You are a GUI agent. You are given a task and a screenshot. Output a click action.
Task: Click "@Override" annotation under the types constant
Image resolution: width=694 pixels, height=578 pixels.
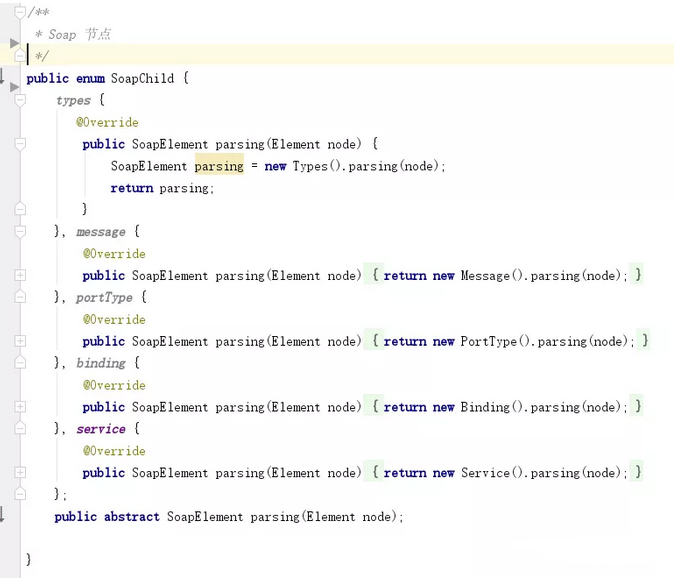point(107,122)
